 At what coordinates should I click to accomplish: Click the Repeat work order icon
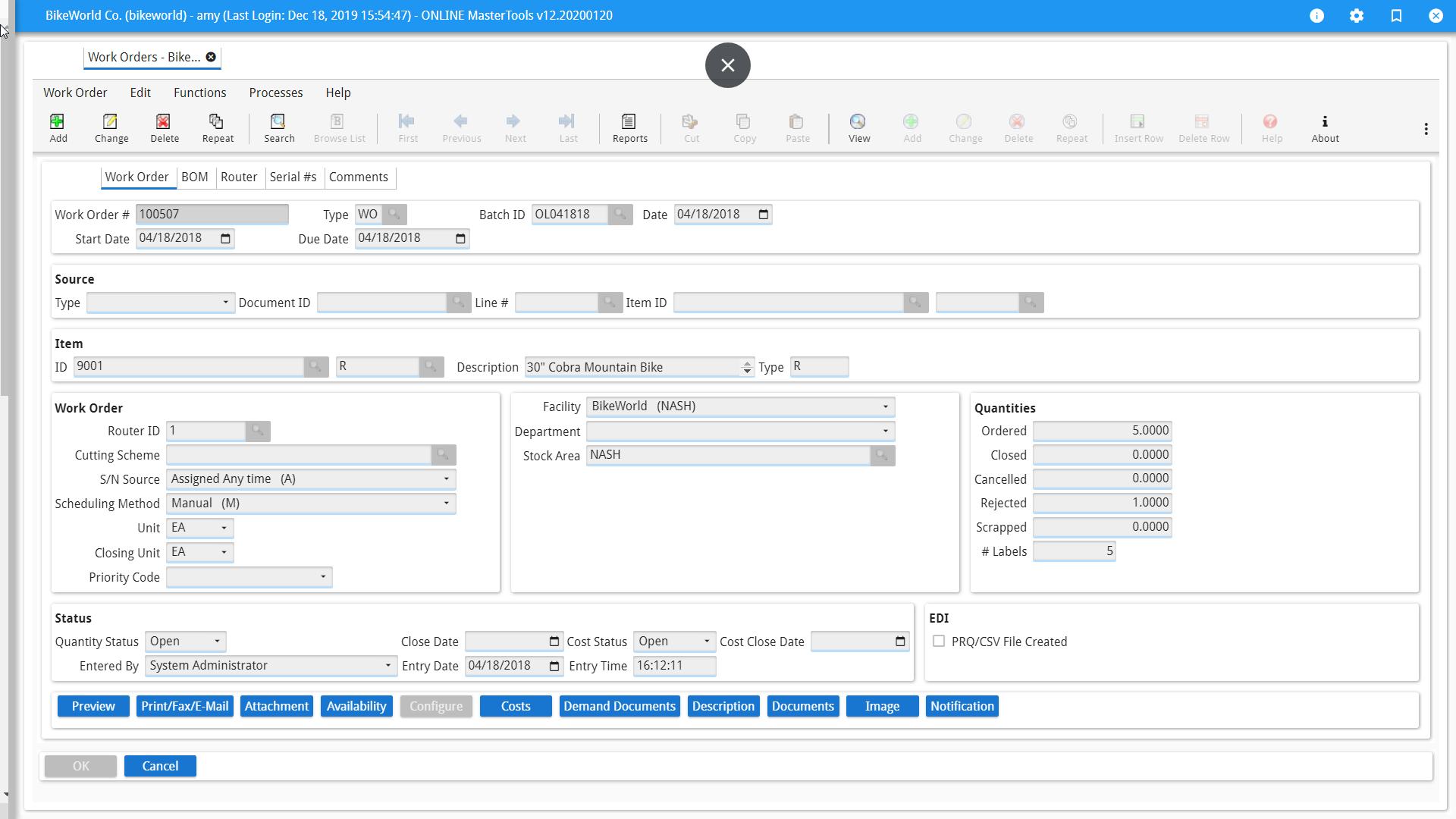[218, 127]
